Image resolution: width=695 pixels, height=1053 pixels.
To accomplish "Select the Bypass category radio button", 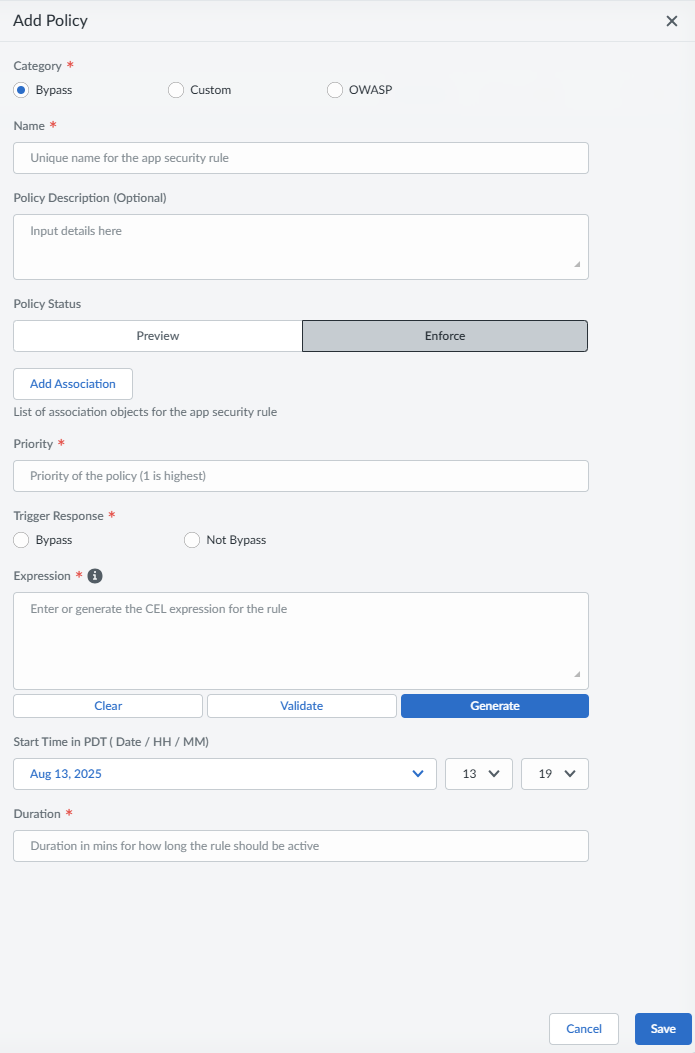I will tap(21, 90).
